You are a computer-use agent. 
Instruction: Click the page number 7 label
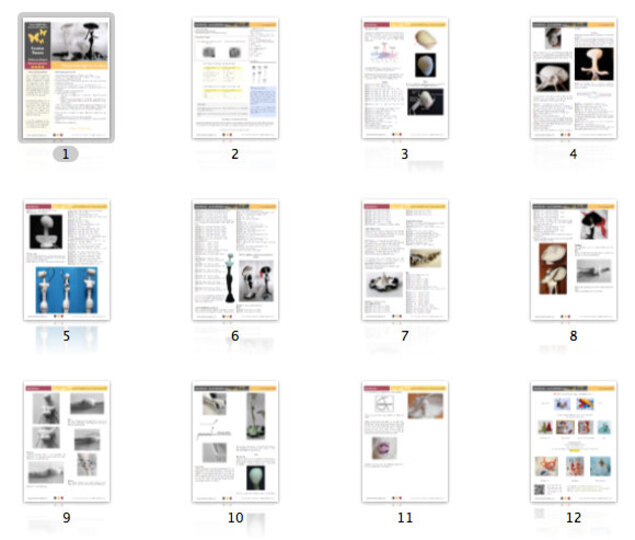coord(404,336)
